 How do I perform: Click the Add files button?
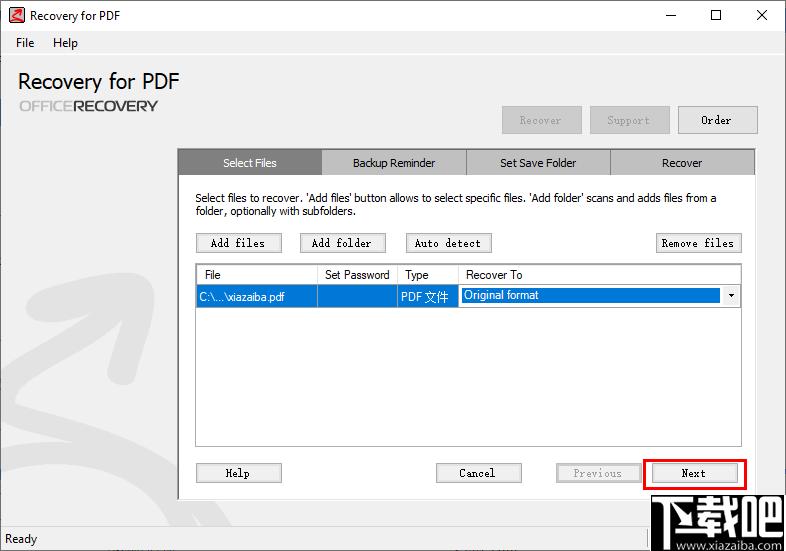[239, 243]
